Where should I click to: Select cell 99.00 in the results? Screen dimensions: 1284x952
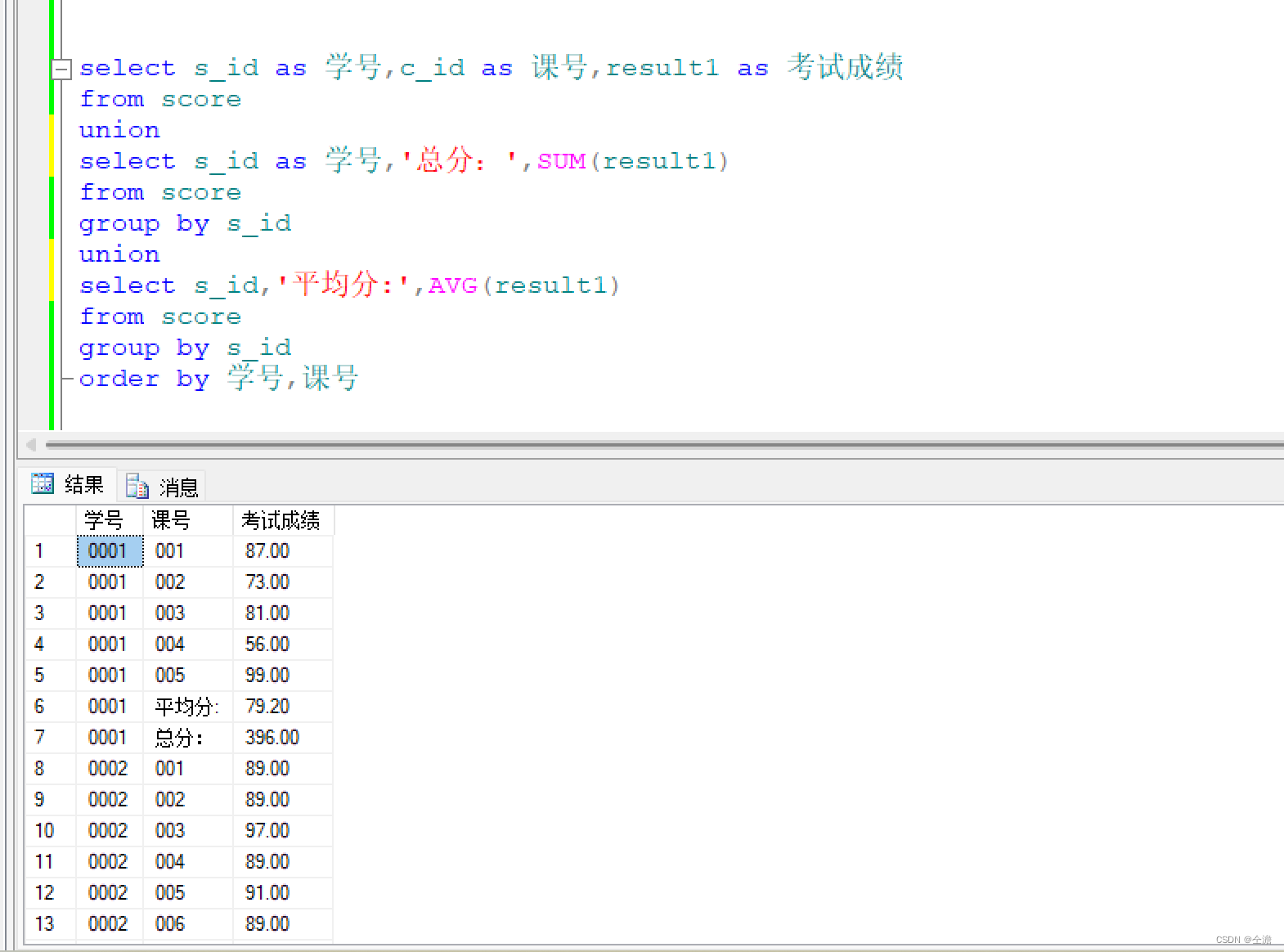pyautogui.click(x=283, y=676)
